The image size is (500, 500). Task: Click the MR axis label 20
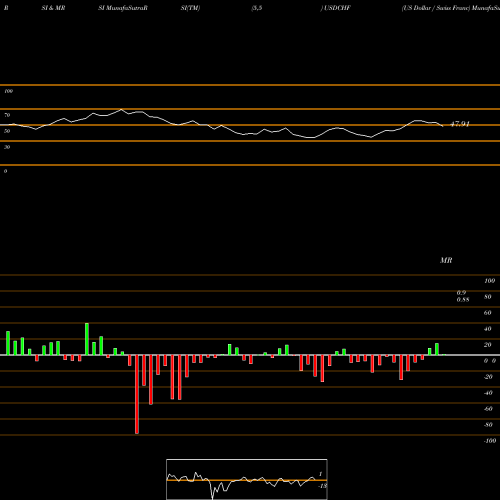[488, 345]
